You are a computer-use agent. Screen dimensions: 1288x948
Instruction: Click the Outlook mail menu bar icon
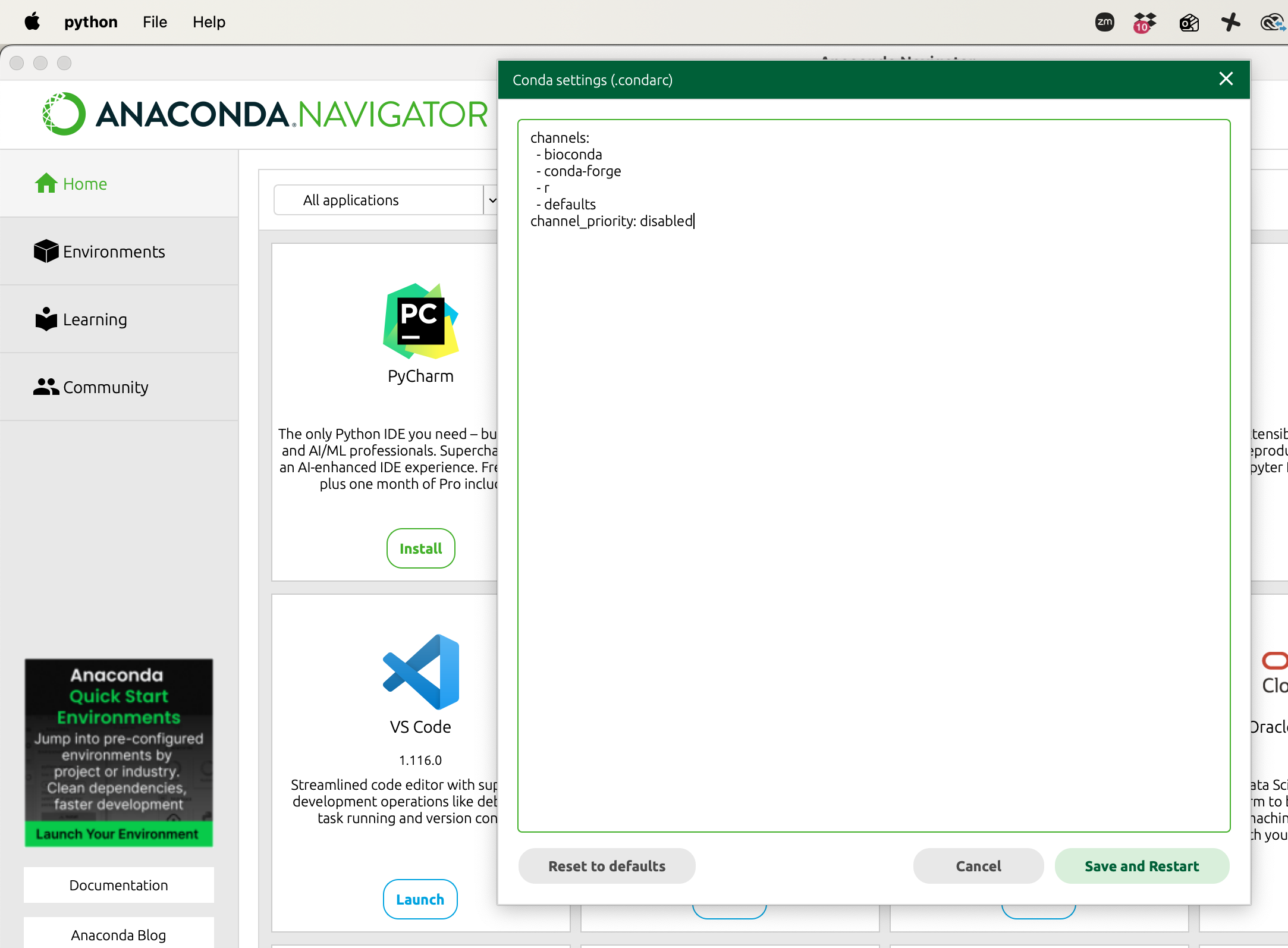pyautogui.click(x=1189, y=23)
